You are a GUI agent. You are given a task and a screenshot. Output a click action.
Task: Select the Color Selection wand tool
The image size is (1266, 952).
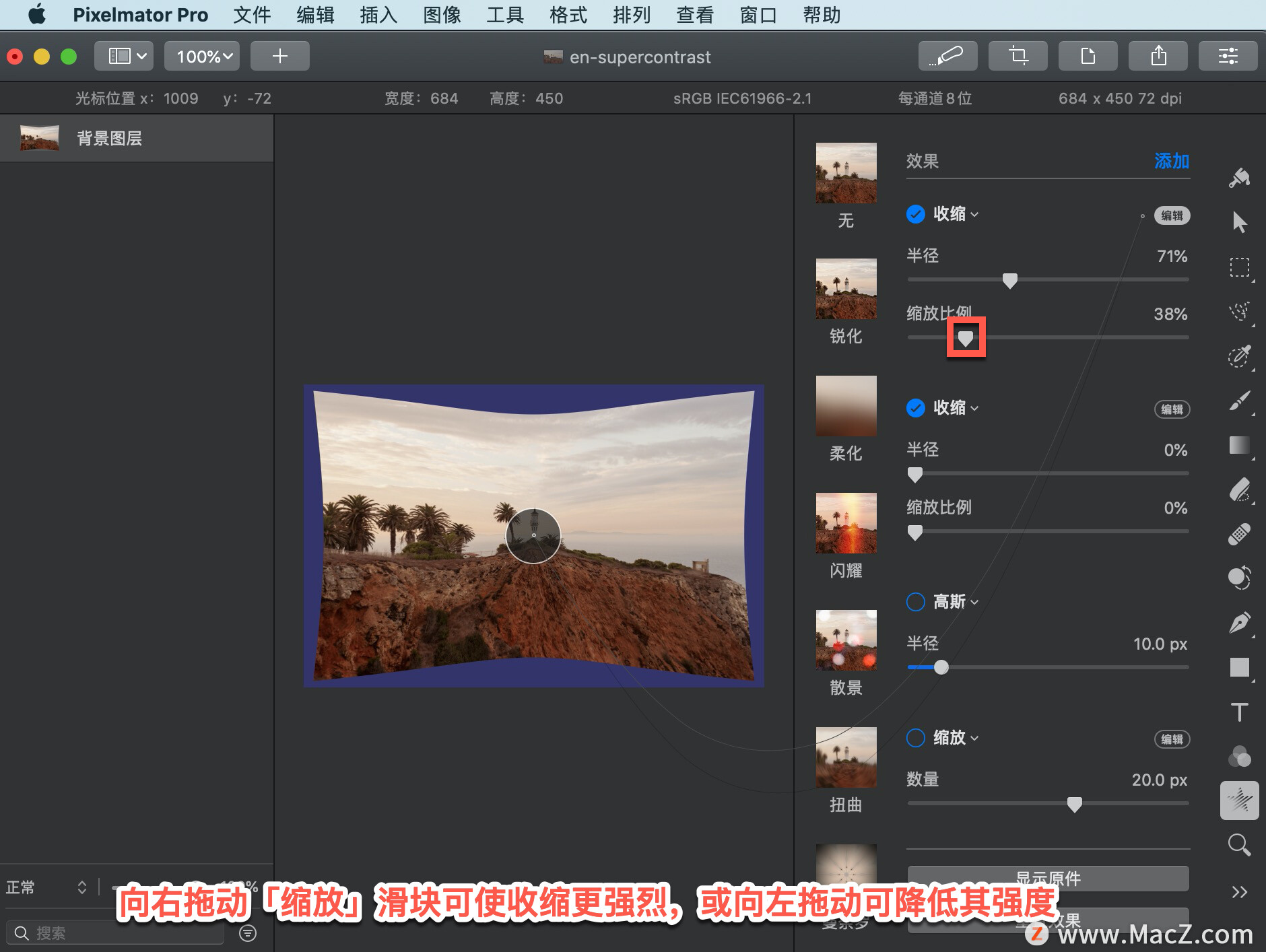1239,355
